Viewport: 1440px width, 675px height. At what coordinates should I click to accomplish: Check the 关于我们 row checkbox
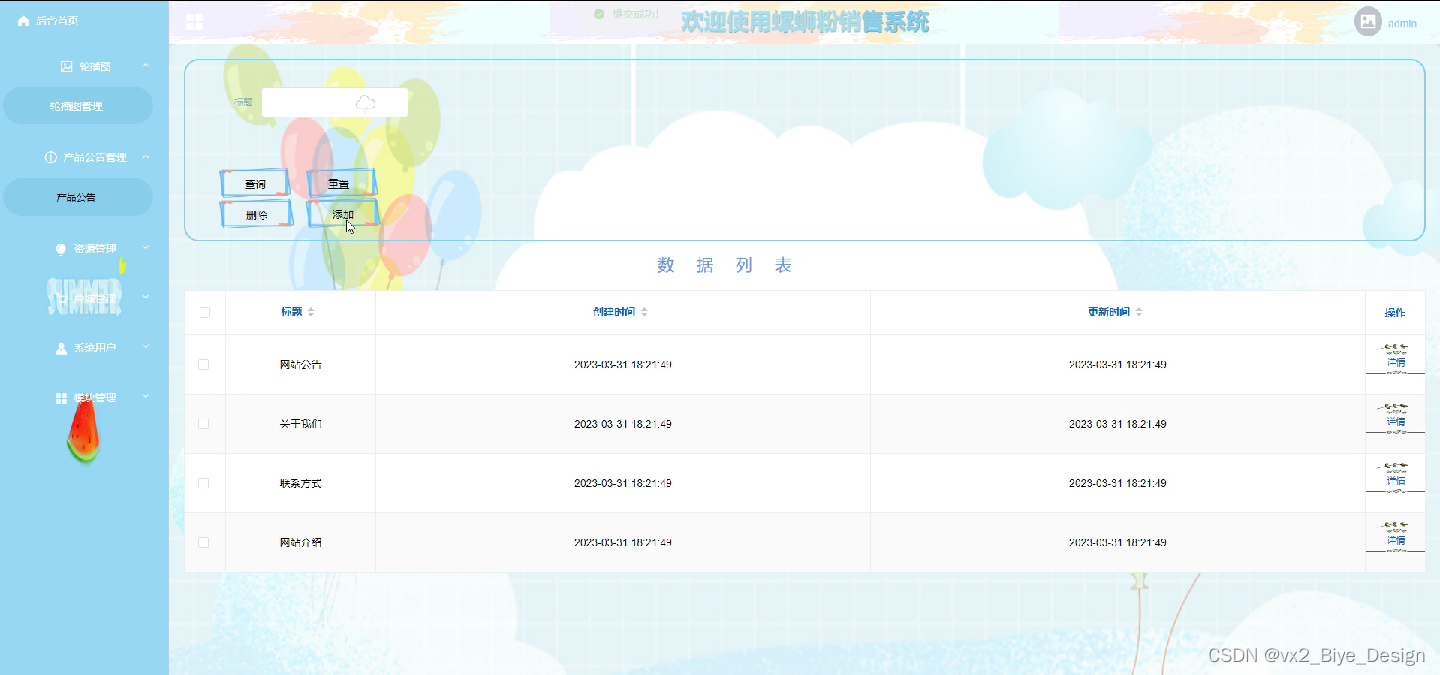(204, 424)
